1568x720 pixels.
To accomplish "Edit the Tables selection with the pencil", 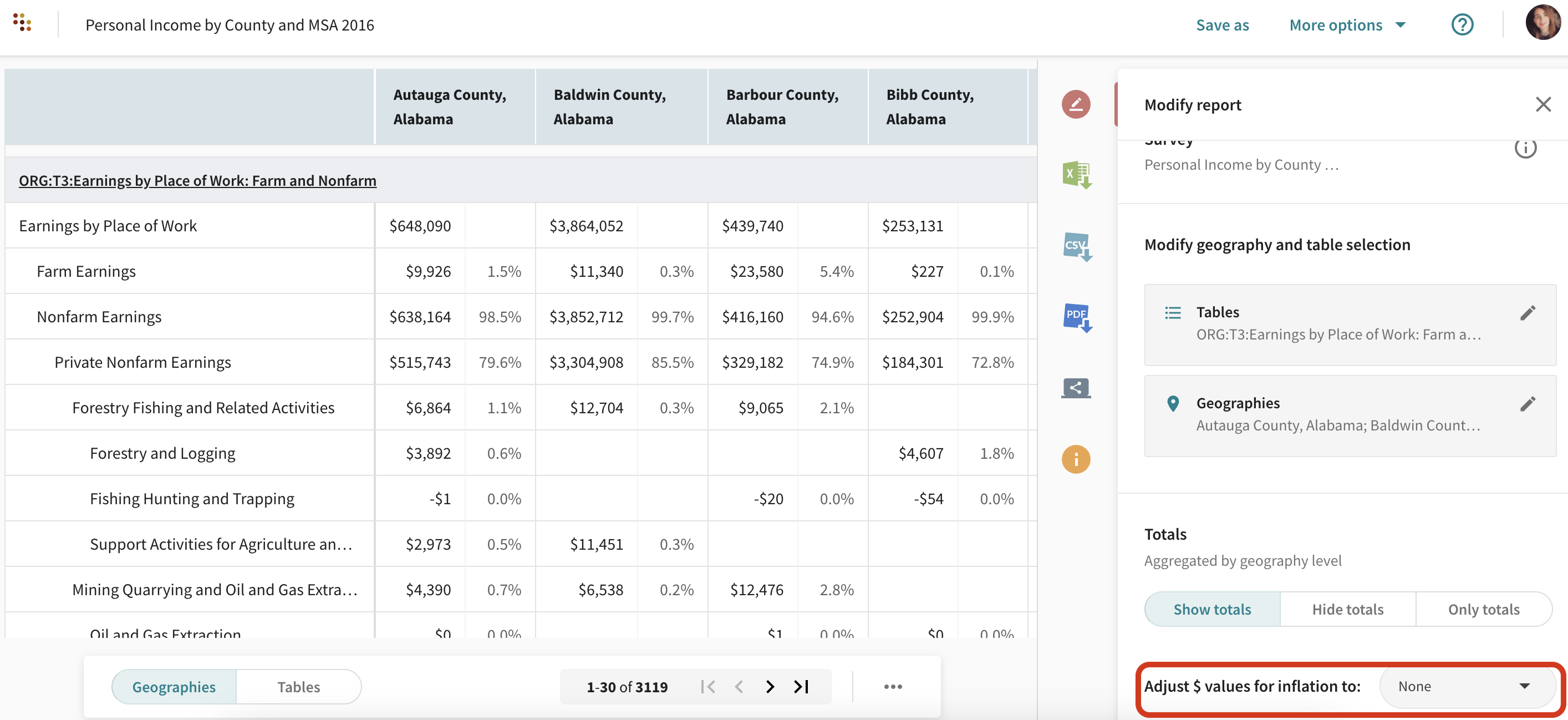I will [x=1527, y=313].
